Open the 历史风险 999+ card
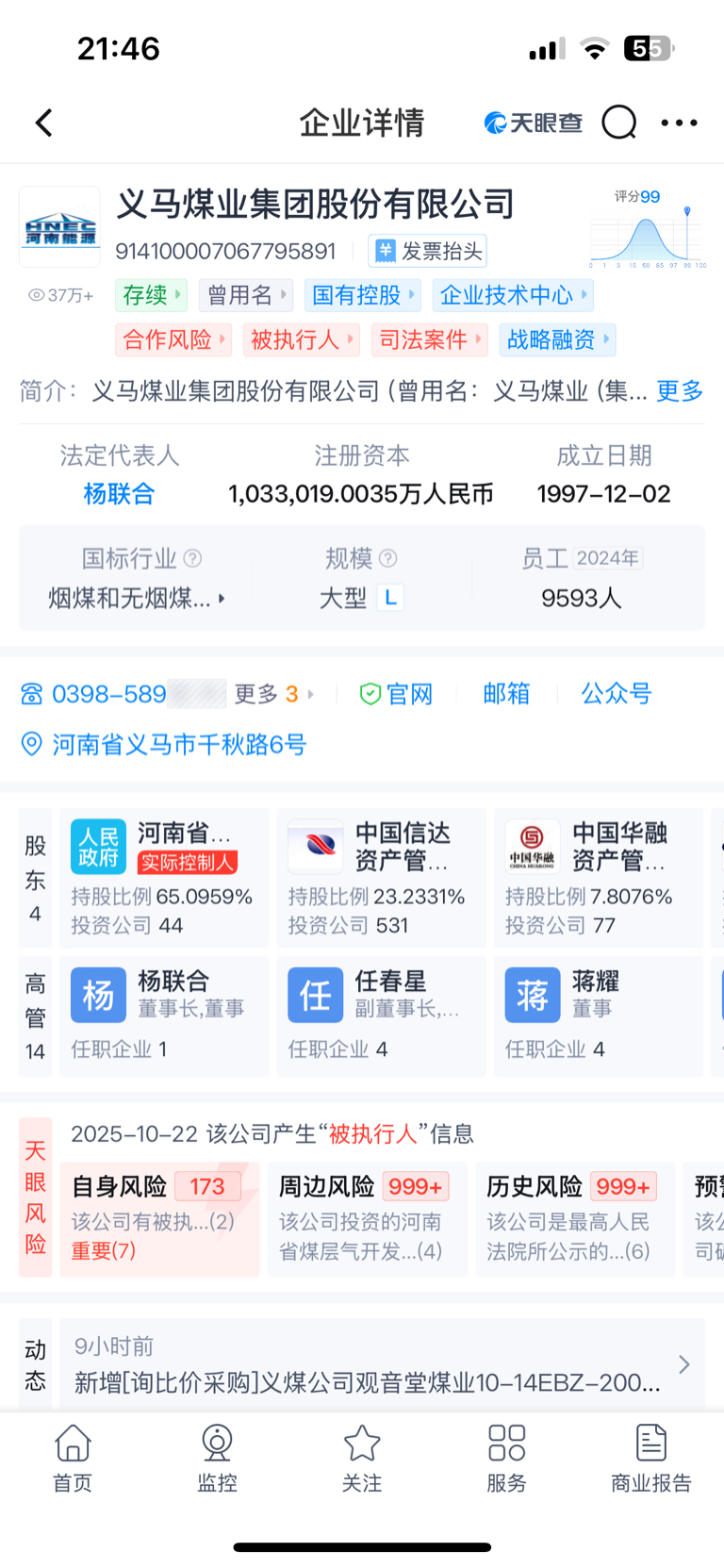Screen dimensions: 724x1568 (x=574, y=1218)
